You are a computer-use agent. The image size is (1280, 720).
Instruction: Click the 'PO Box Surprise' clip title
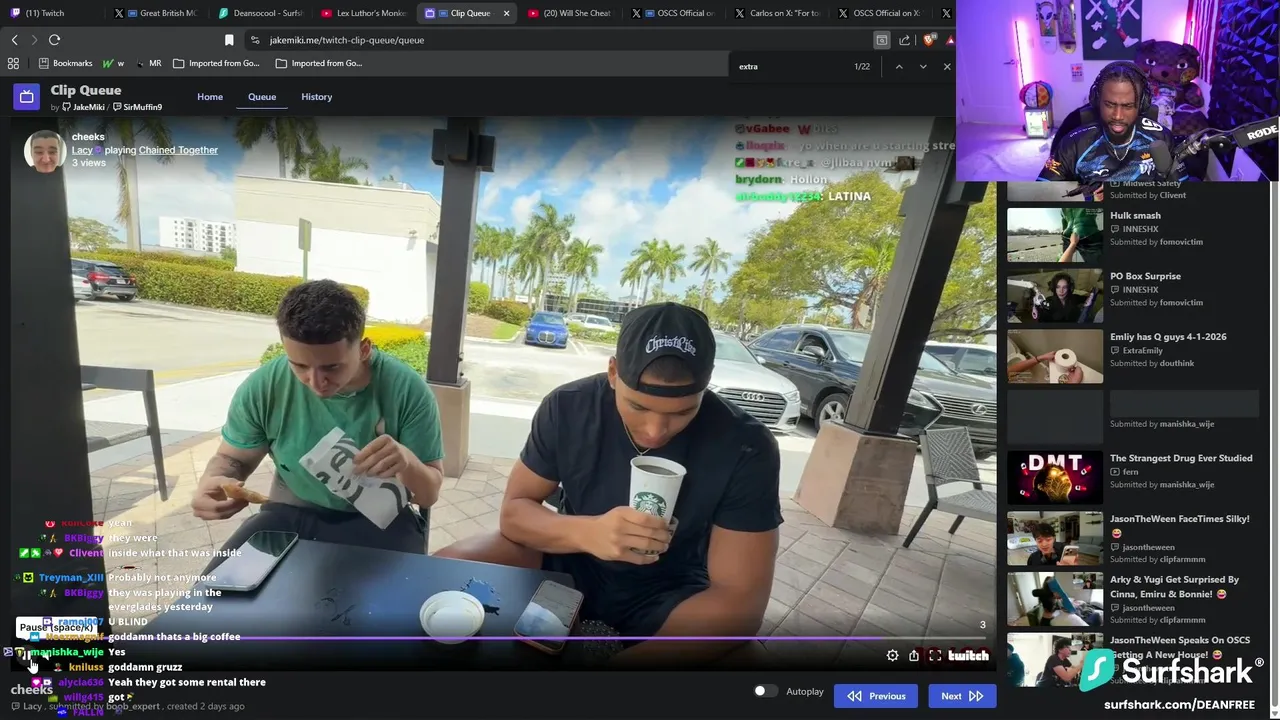[x=1145, y=276]
